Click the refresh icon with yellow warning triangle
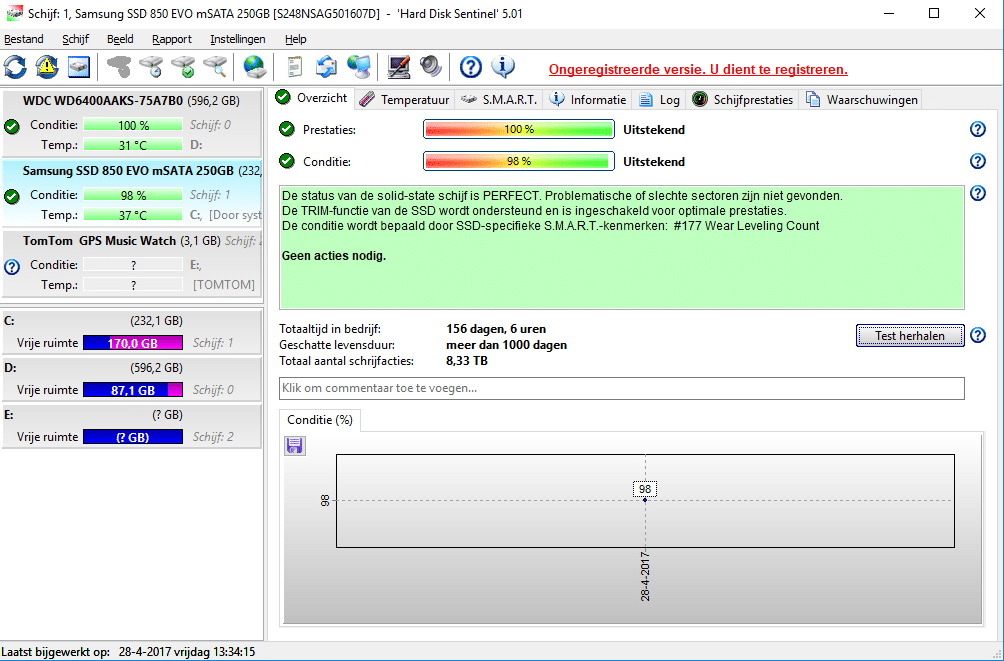The image size is (1004, 661). click(47, 67)
